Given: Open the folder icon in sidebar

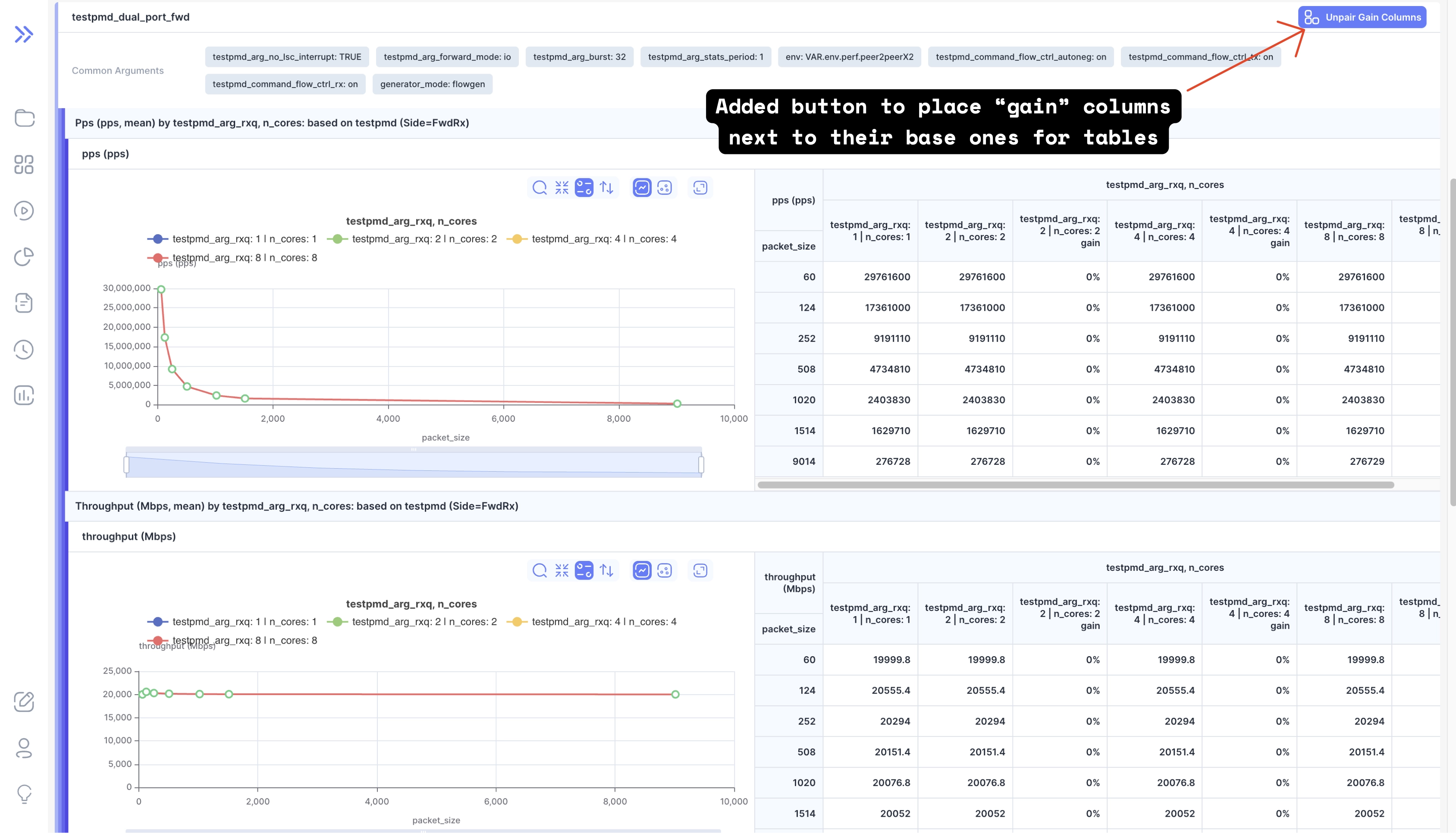Looking at the screenshot, I should (x=24, y=118).
